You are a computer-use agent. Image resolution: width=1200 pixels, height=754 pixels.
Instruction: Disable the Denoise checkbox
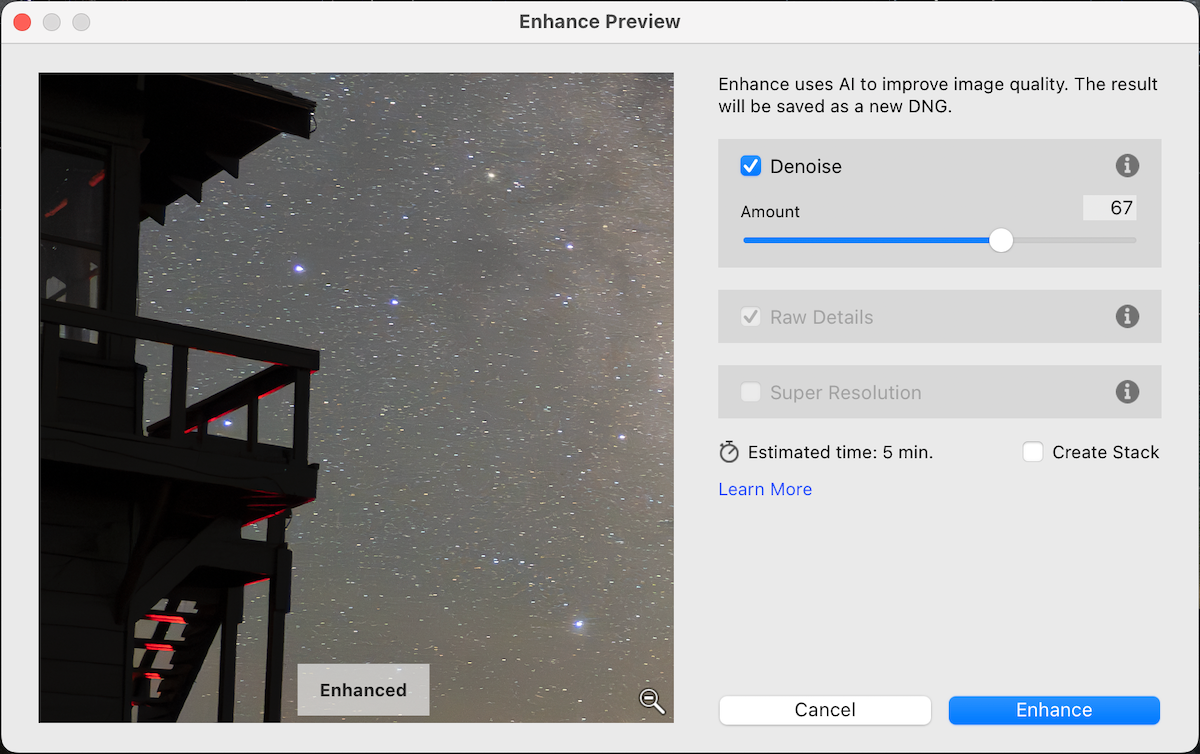(751, 166)
